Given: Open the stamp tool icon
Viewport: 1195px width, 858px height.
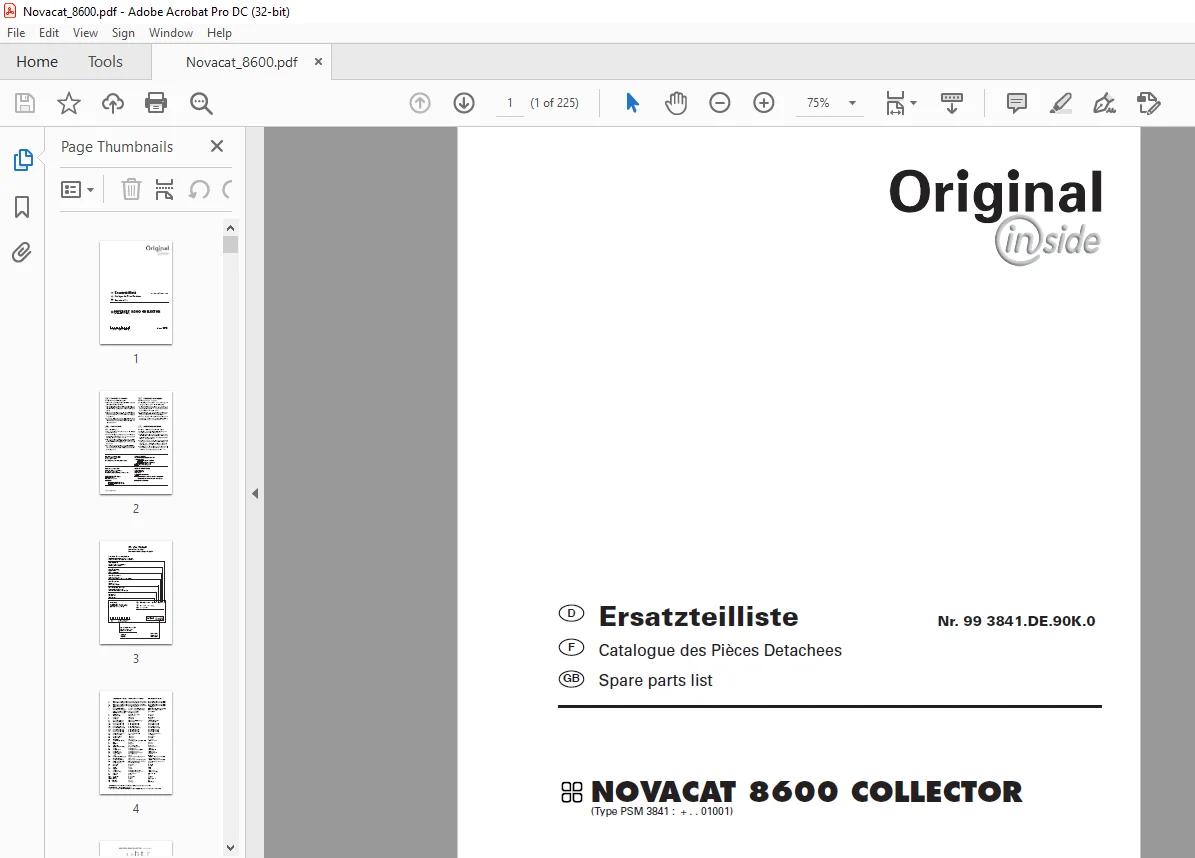Looking at the screenshot, I should (x=1149, y=103).
